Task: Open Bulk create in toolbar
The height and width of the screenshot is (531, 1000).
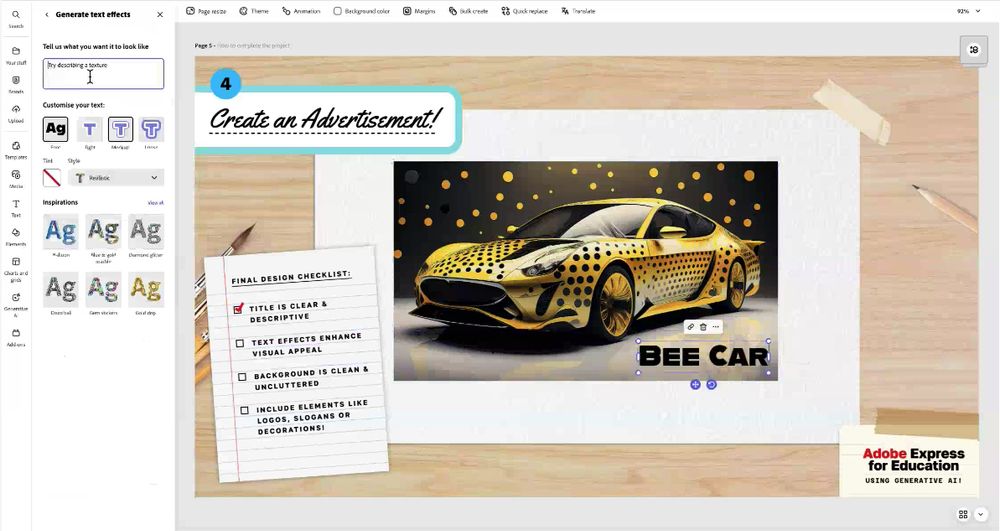Action: (x=468, y=11)
